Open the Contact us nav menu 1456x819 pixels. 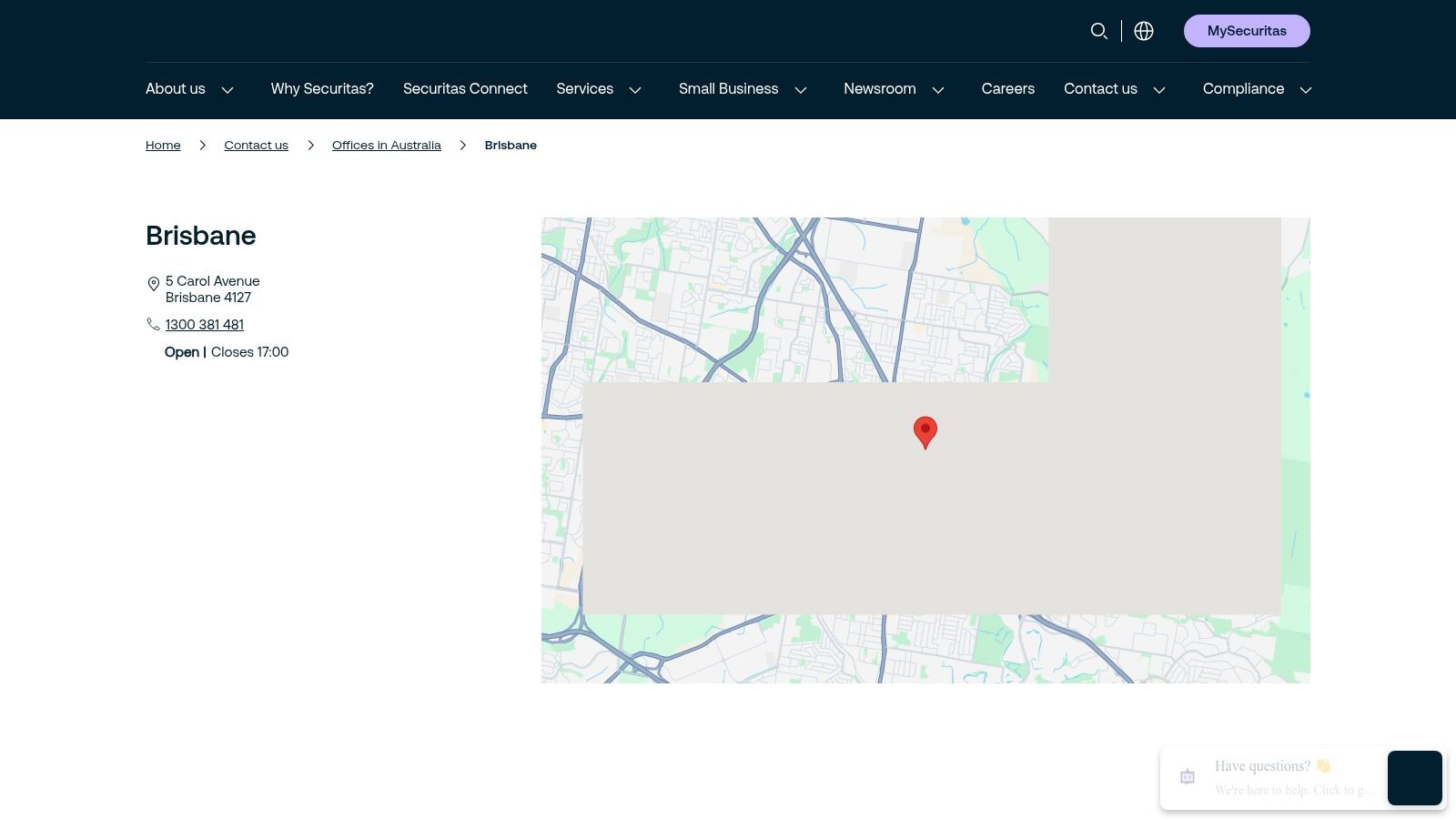1100,89
